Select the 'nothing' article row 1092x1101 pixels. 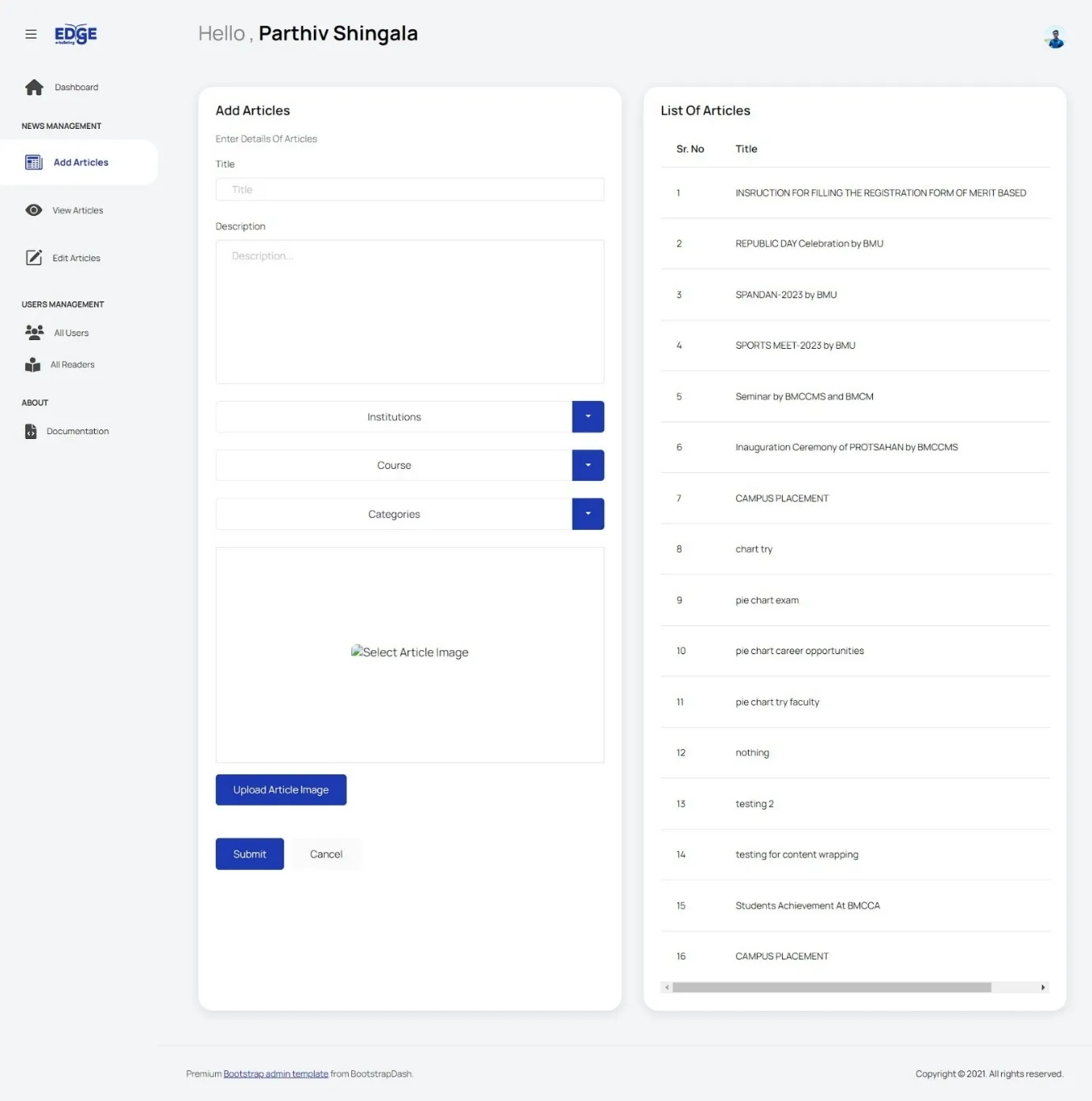[855, 753]
